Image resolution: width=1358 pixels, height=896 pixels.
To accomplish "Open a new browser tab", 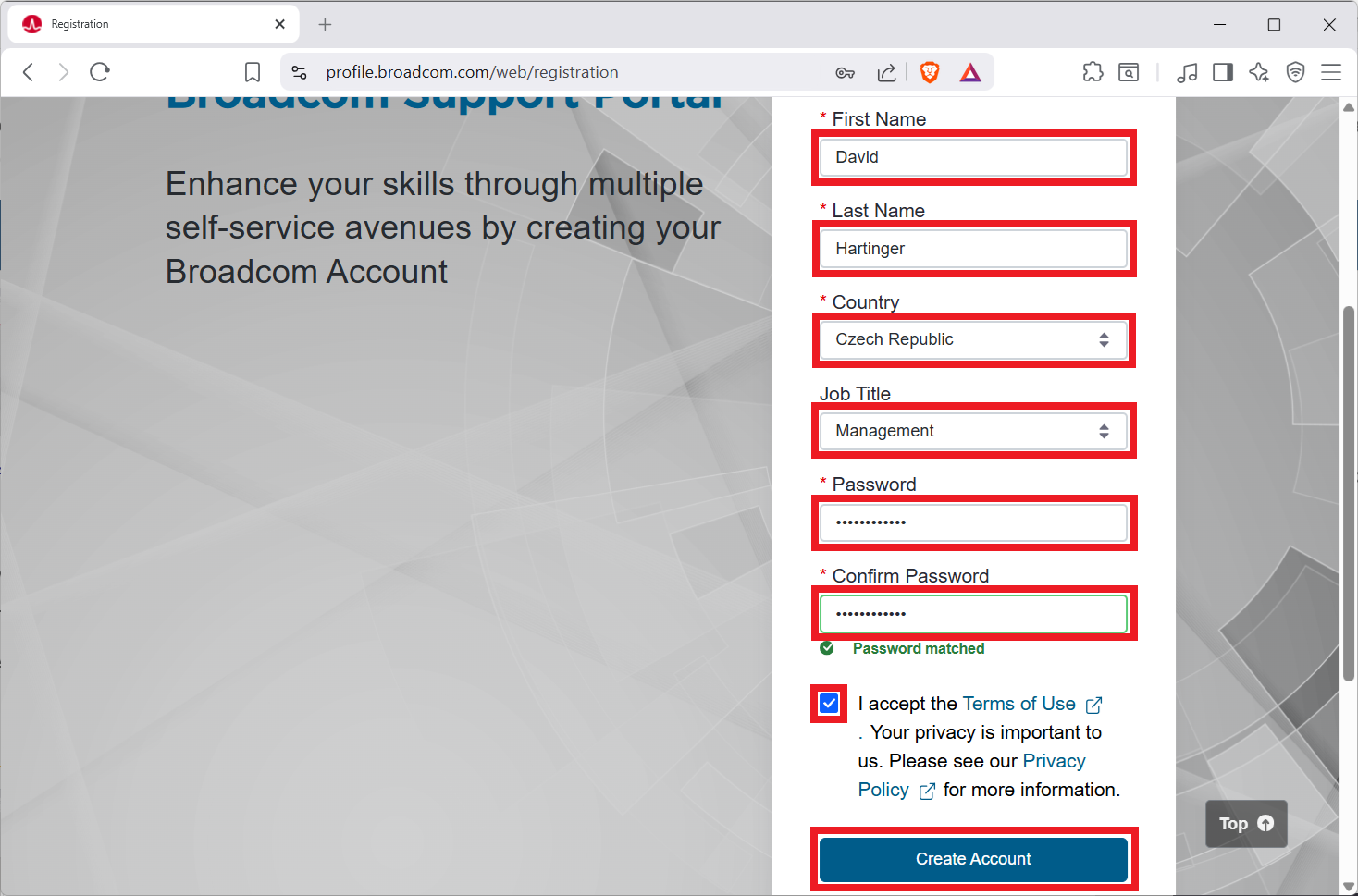I will pyautogui.click(x=324, y=23).
